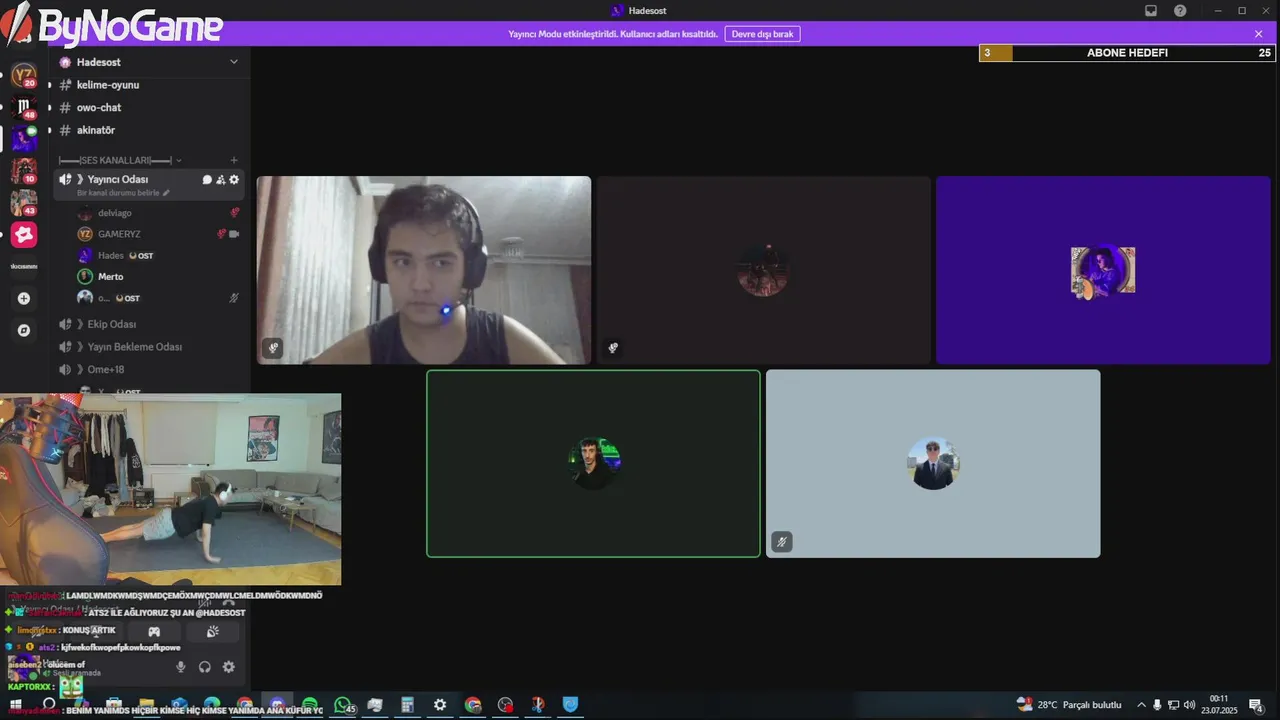1280x720 pixels.
Task: Show hidden system tray icons
Action: (x=1141, y=705)
